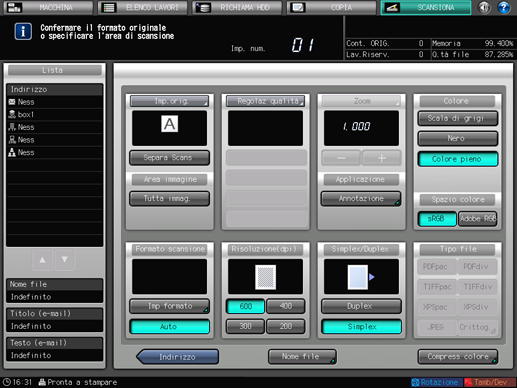
Task: Decrease zoom with minus button
Action: tap(341, 158)
